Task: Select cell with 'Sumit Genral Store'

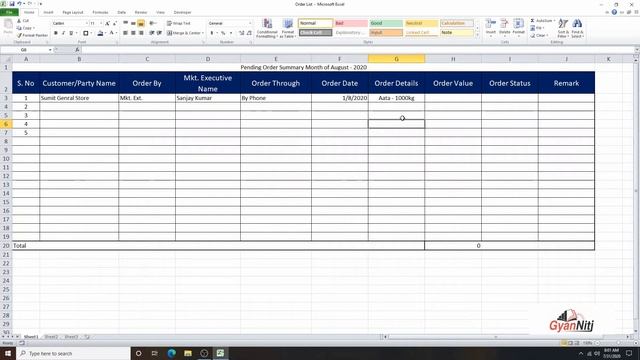Action: tap(79, 98)
